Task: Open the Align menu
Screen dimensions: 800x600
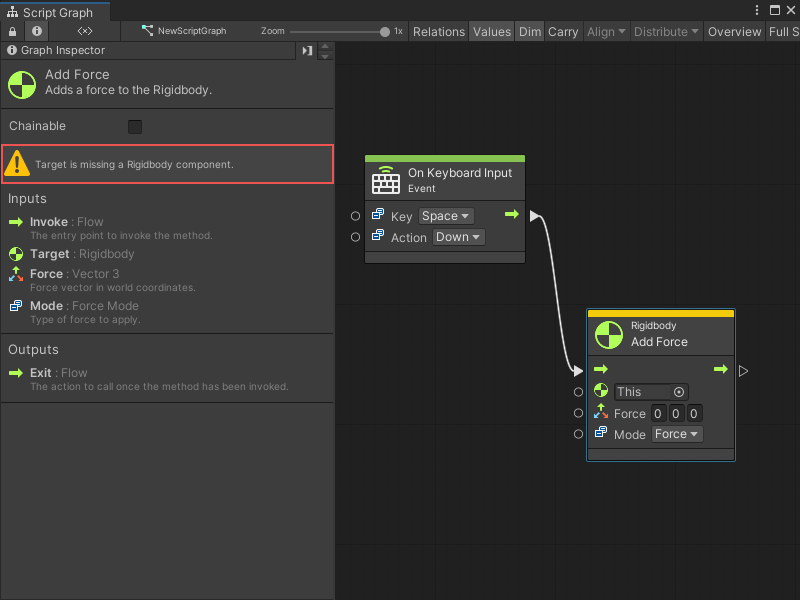Action: [x=606, y=31]
